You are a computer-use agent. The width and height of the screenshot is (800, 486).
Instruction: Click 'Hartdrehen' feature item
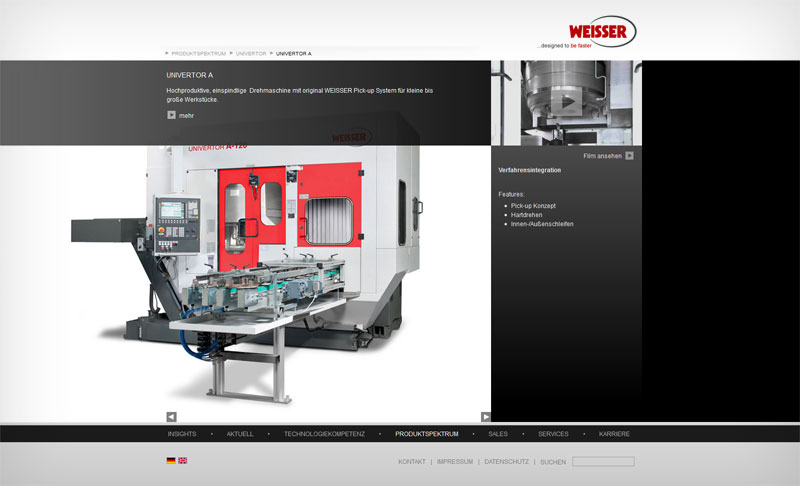click(x=527, y=215)
